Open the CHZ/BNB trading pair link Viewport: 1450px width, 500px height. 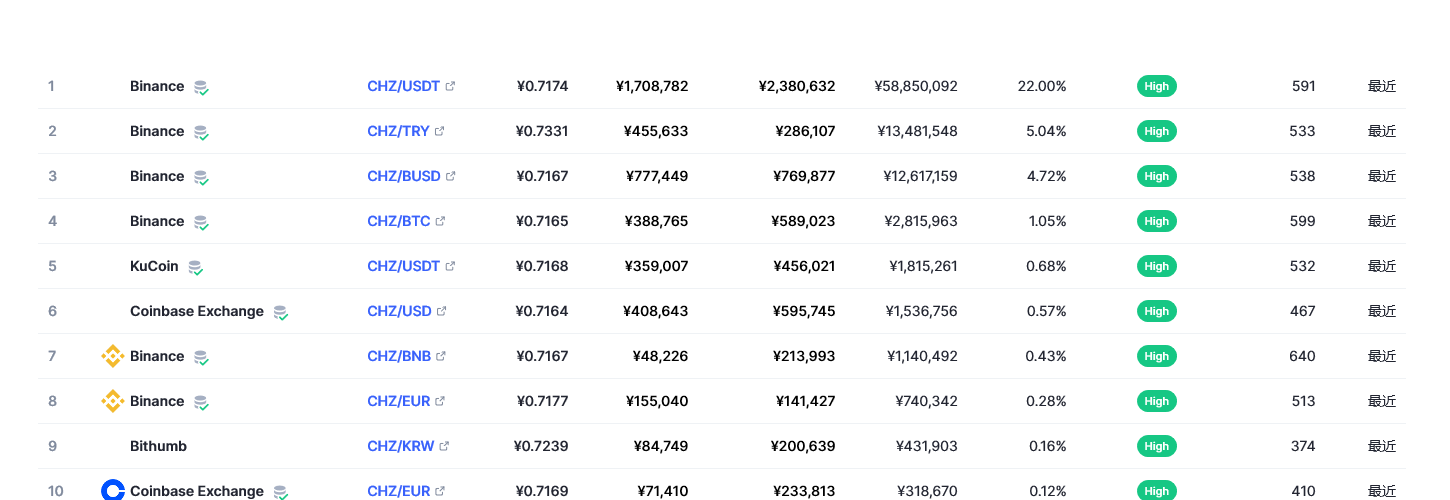[399, 356]
